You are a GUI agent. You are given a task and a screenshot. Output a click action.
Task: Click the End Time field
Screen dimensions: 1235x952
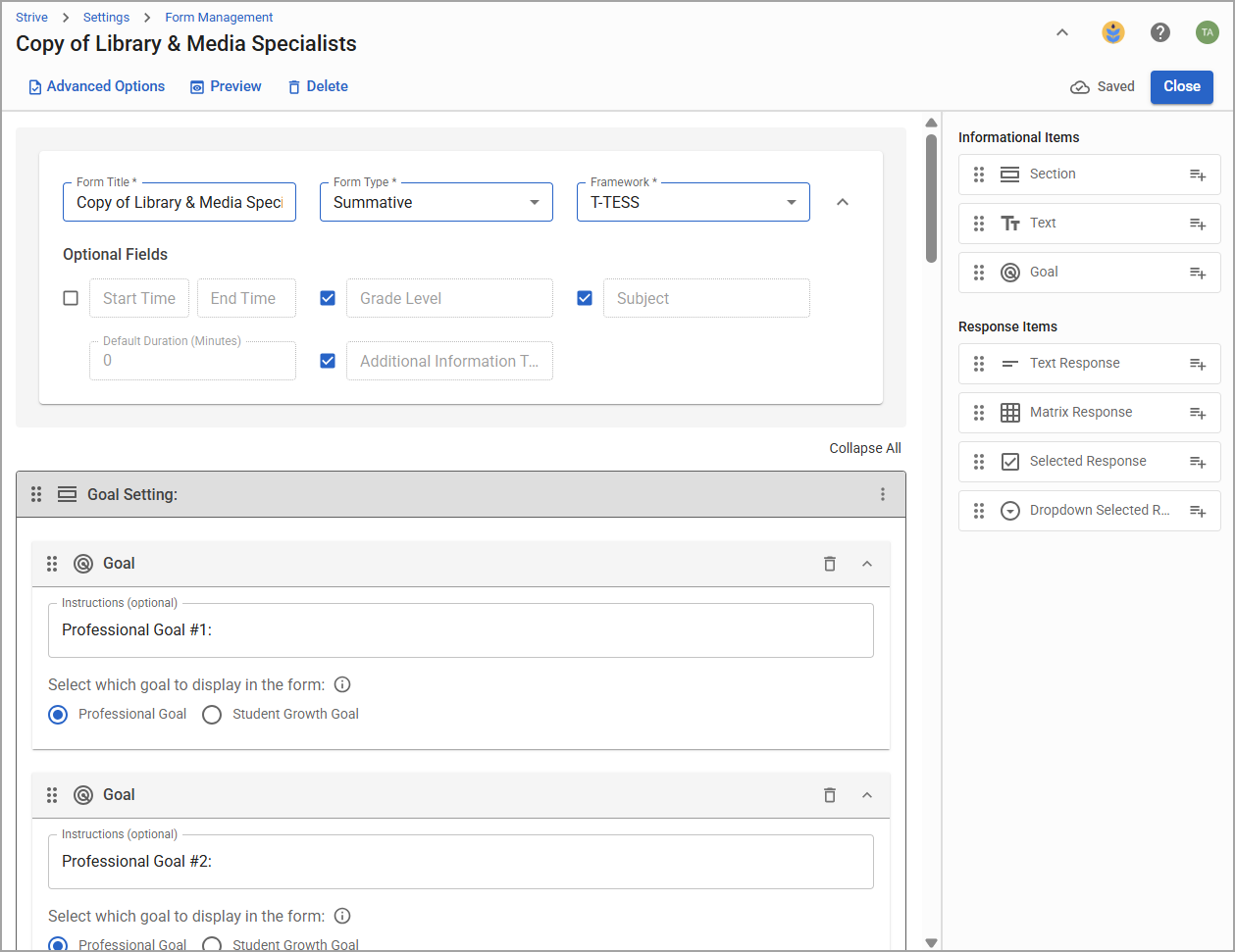coord(246,298)
